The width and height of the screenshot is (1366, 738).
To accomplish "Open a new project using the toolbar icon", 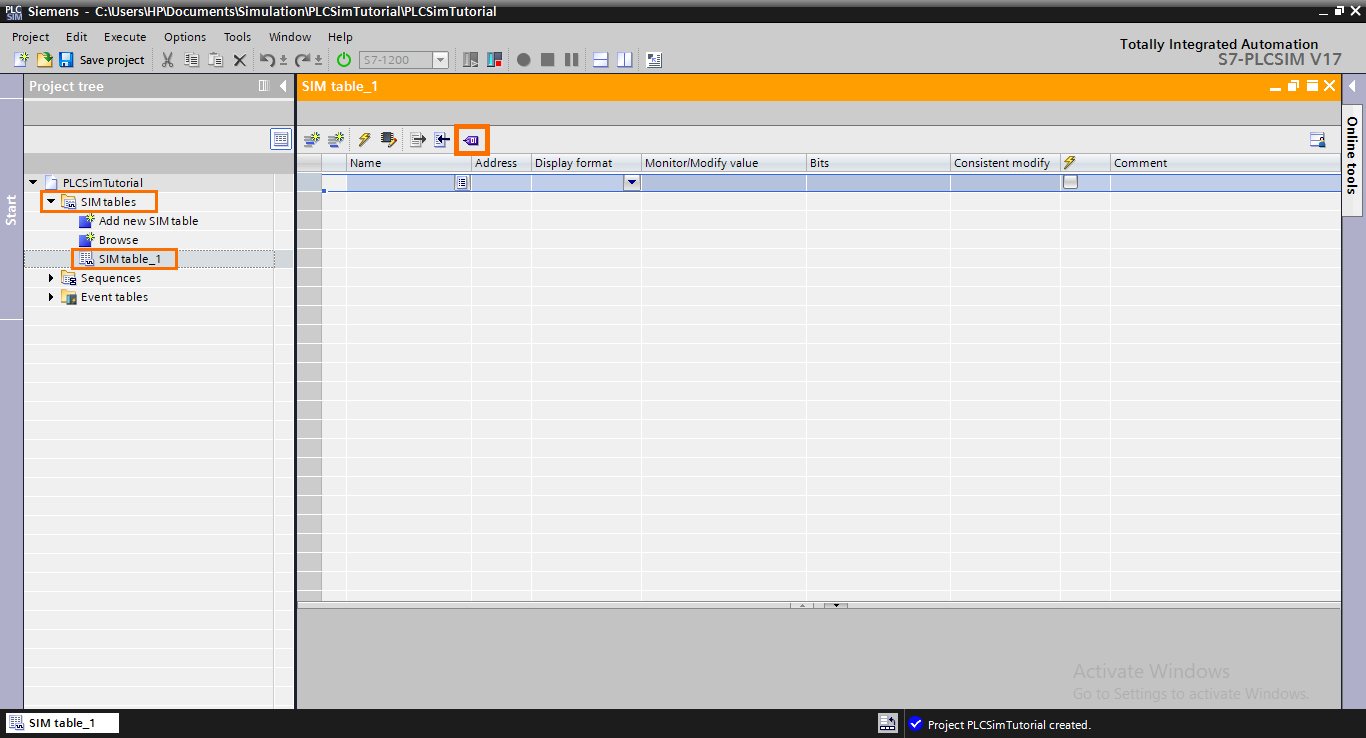I will [21, 59].
